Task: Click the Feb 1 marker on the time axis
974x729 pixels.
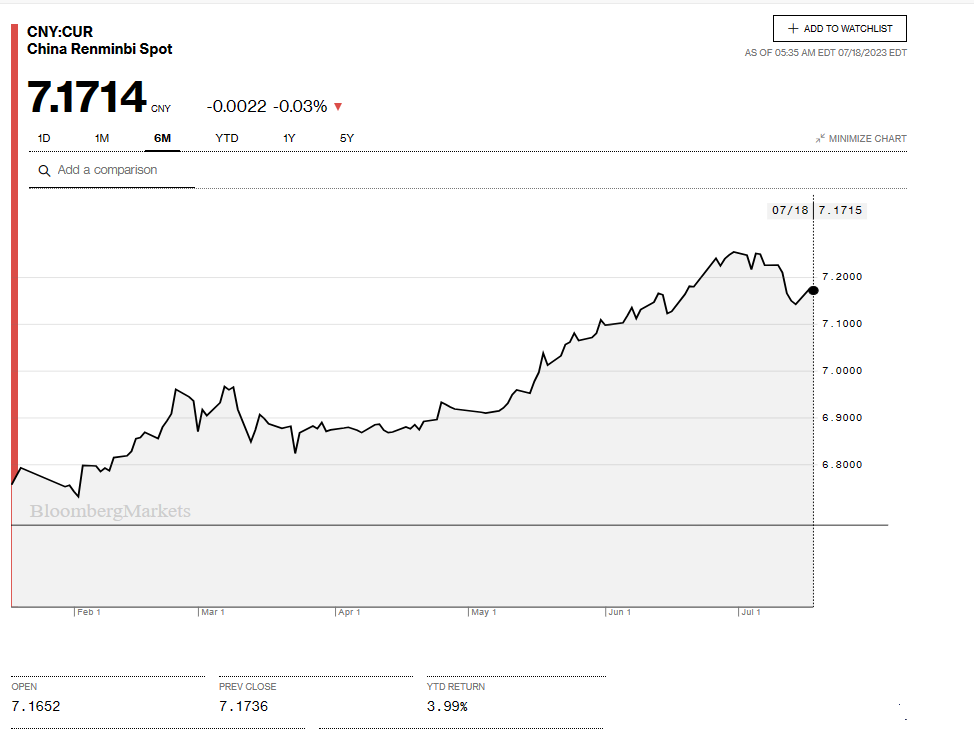Action: 89,612
